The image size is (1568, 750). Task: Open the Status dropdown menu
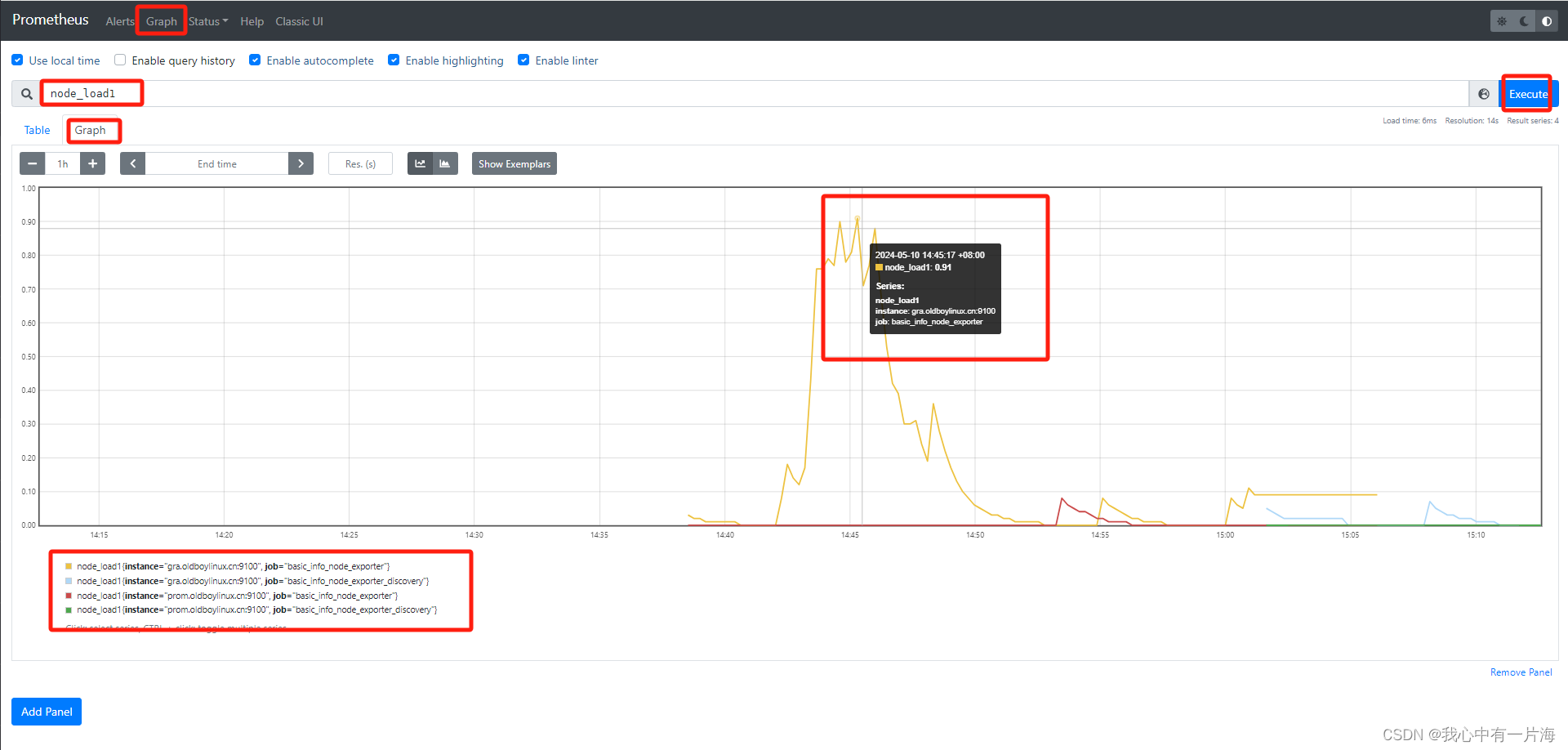(208, 21)
